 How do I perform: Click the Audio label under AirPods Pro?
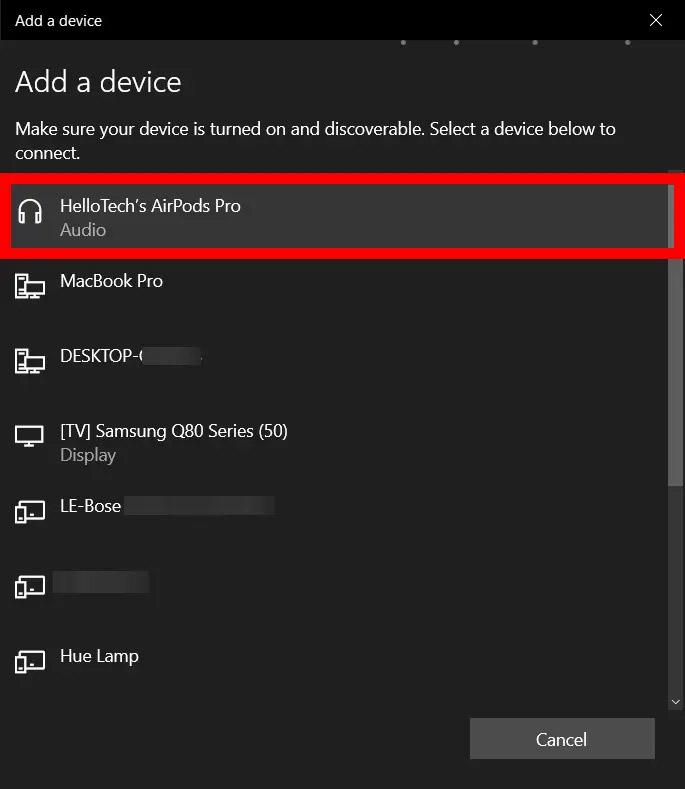coord(83,230)
